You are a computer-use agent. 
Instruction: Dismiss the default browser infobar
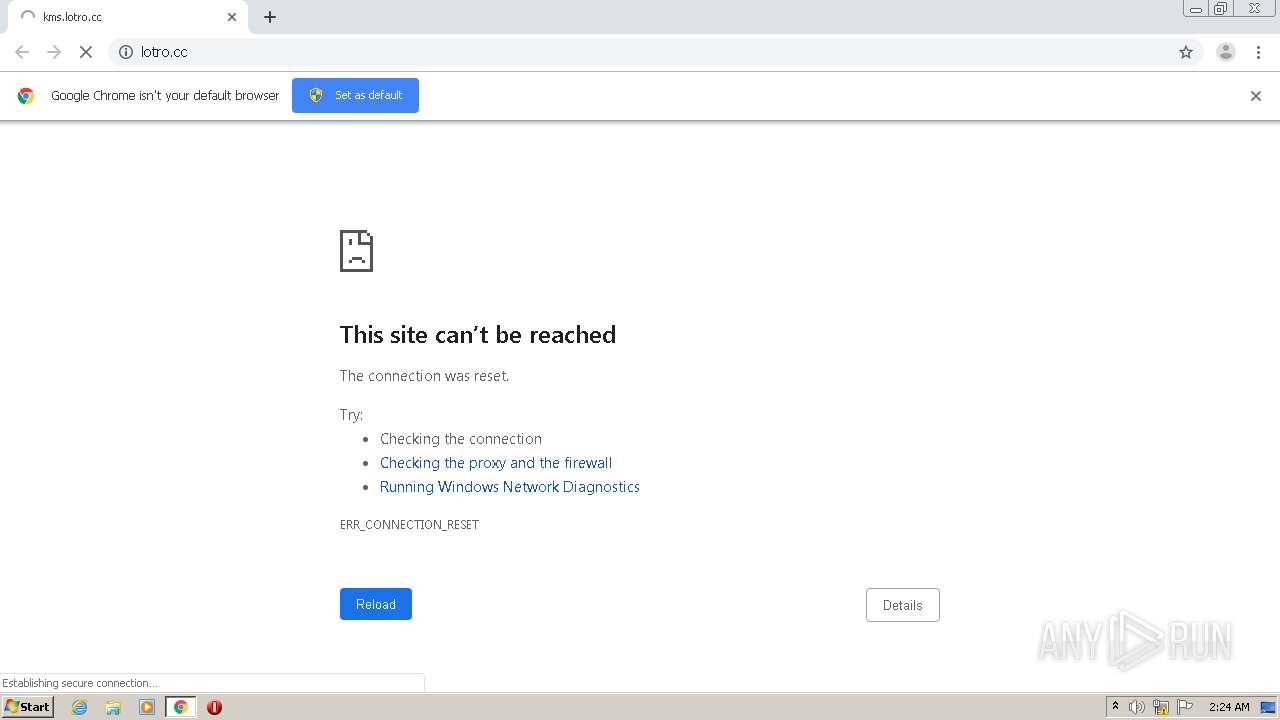(1256, 96)
